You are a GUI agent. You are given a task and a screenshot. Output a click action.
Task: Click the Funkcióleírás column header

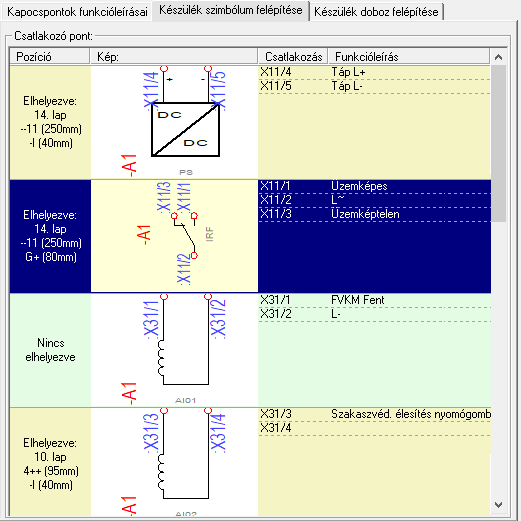[409, 57]
